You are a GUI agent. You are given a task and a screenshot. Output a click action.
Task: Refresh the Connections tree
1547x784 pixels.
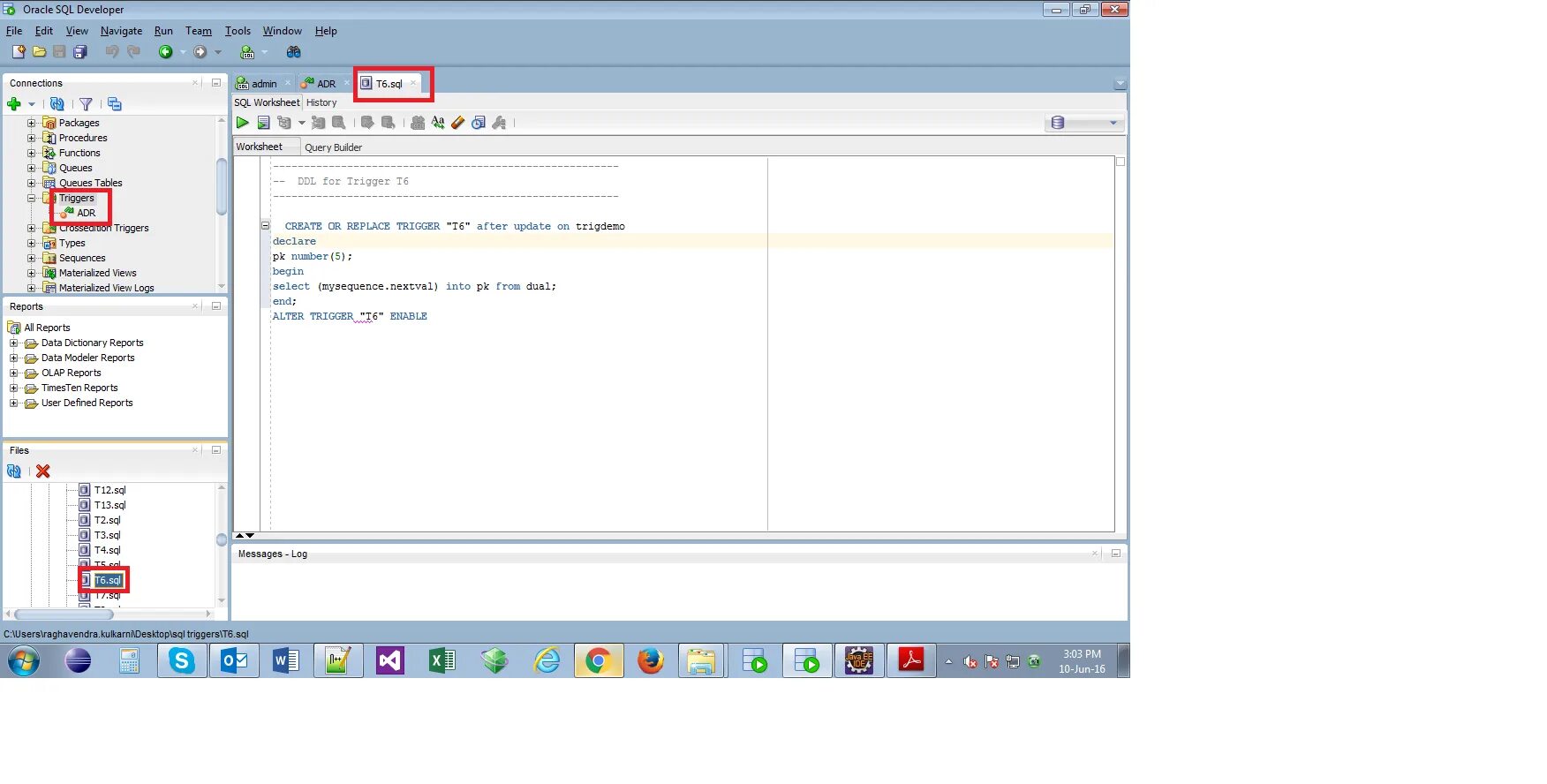click(x=57, y=104)
